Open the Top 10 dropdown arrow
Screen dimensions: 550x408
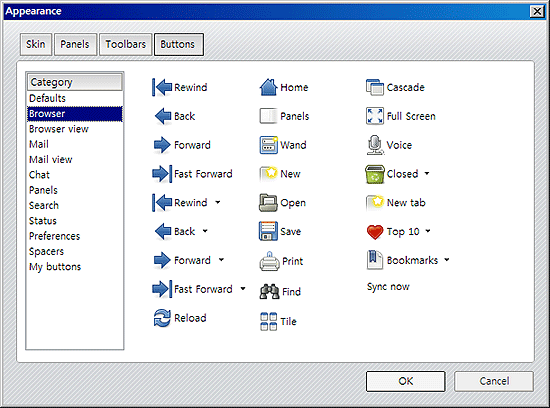[428, 231]
